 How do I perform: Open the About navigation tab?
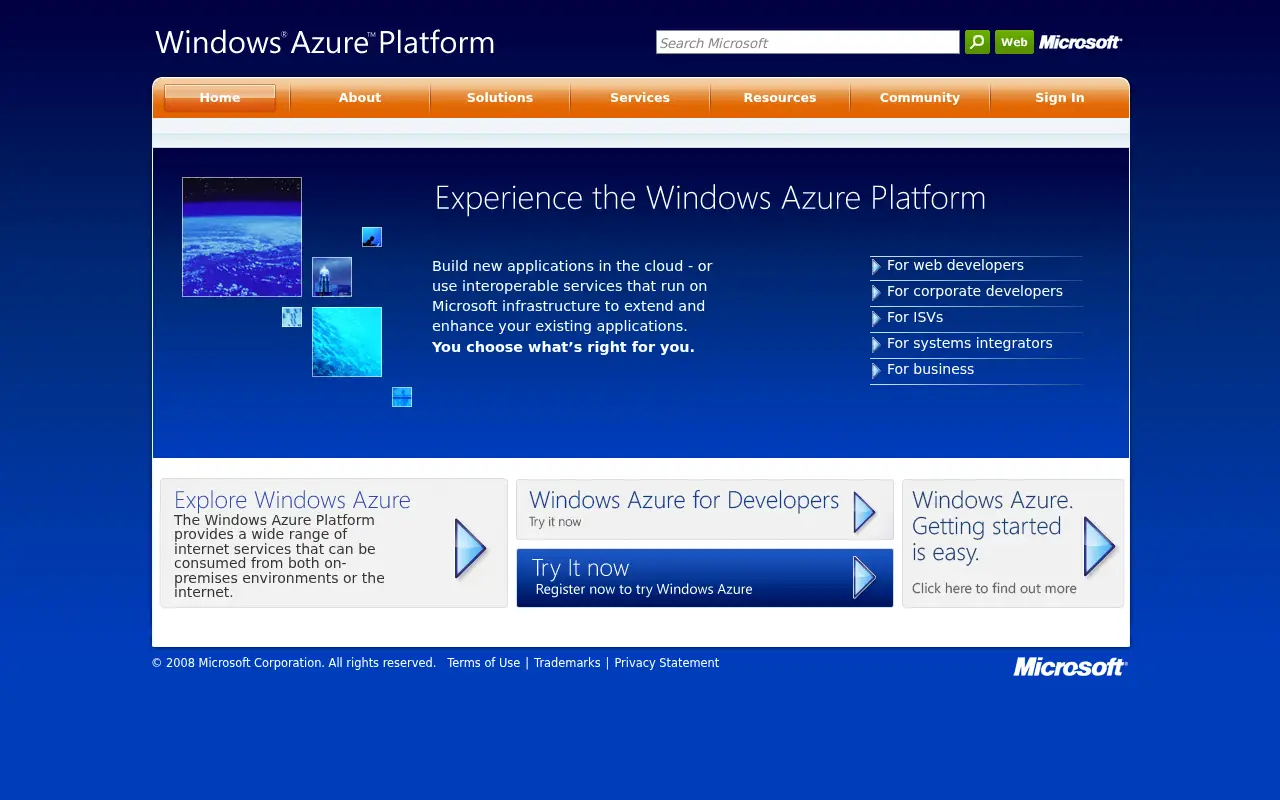pyautogui.click(x=360, y=98)
